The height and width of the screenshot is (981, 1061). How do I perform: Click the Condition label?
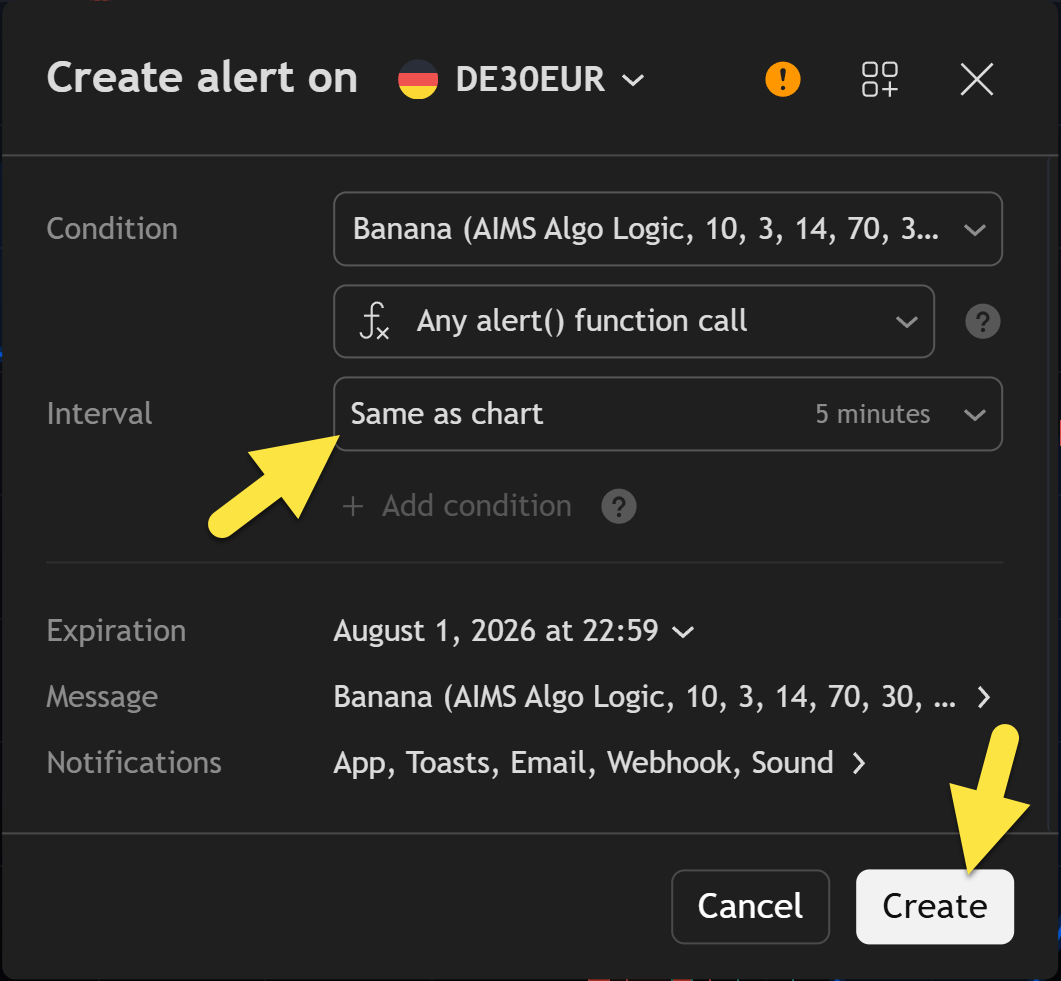[x=112, y=229]
